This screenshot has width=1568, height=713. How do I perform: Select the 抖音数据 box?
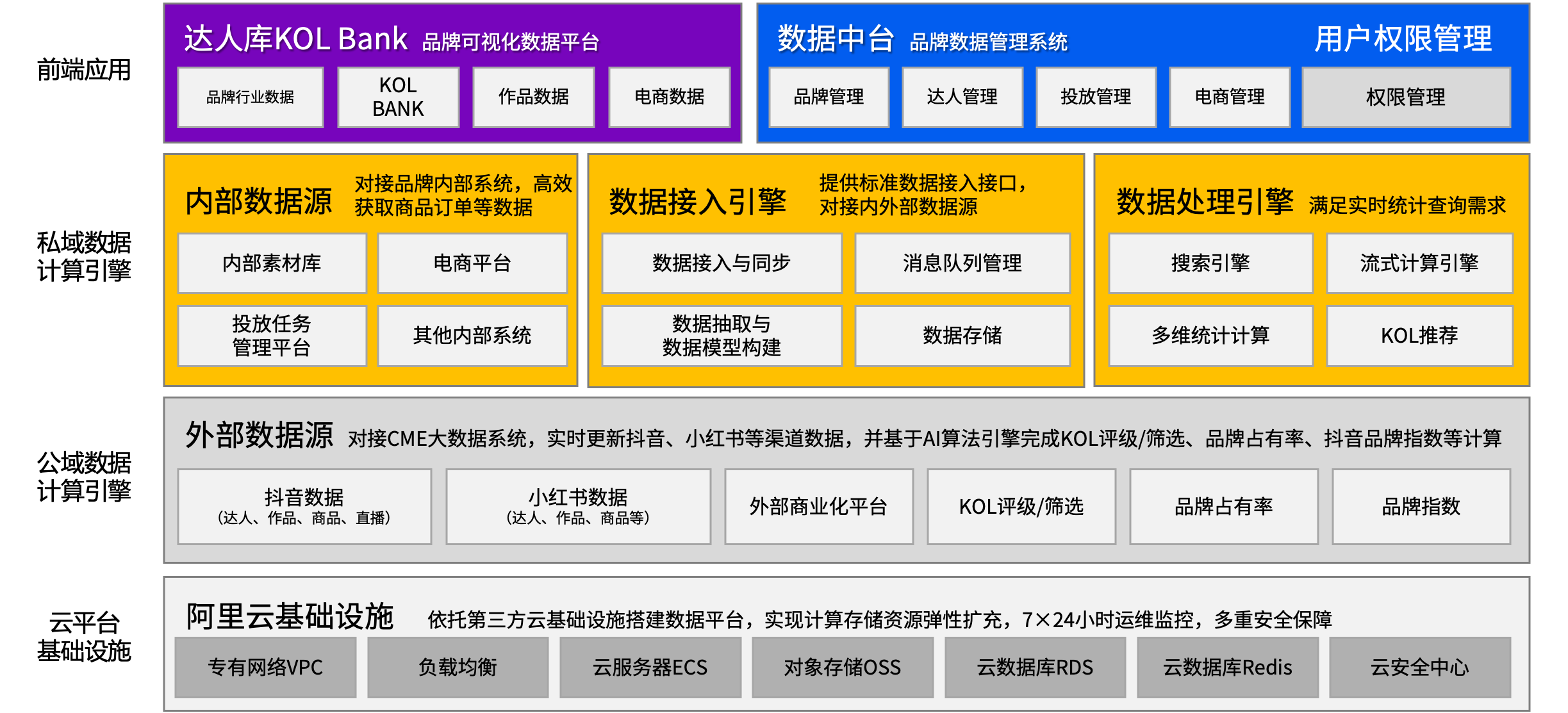[x=304, y=506]
